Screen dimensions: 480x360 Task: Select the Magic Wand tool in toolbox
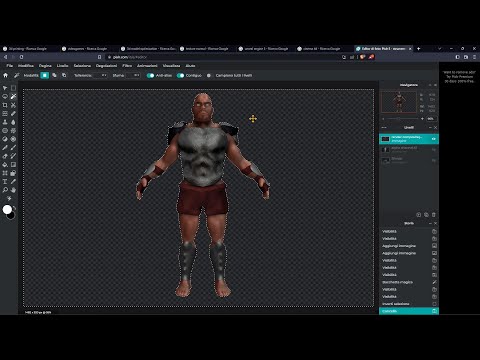13,96
